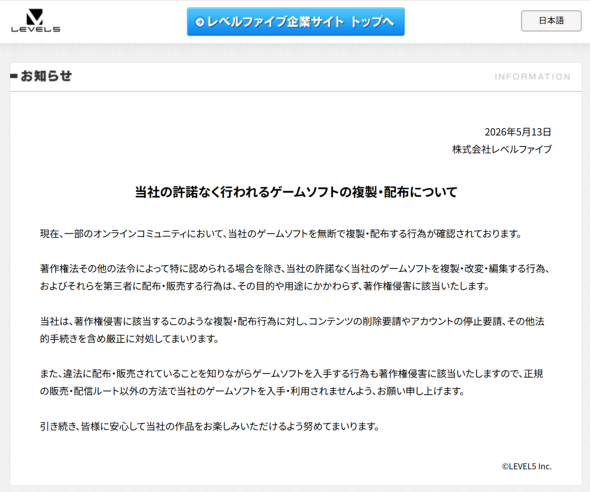This screenshot has width=590, height=492.
Task: Click the date 2026年5月13日
Action: click(x=518, y=132)
